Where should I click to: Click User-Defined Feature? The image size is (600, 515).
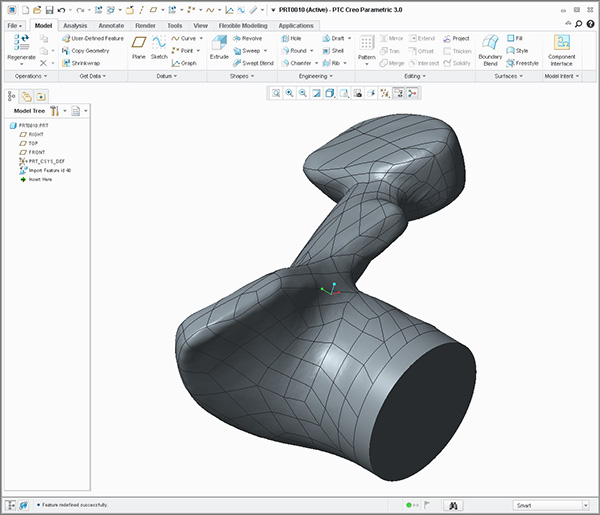93,38
